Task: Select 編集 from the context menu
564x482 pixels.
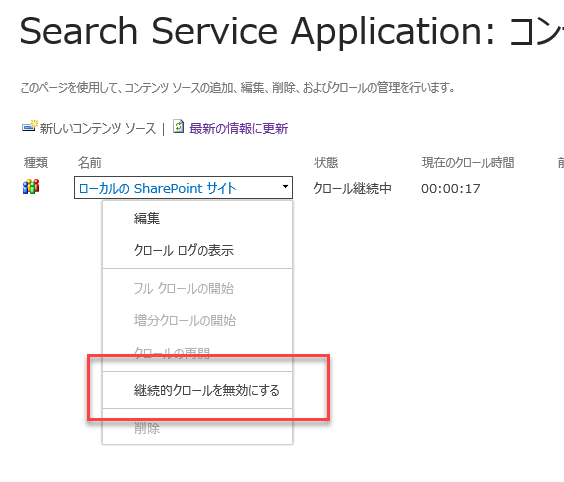Action: [147, 218]
